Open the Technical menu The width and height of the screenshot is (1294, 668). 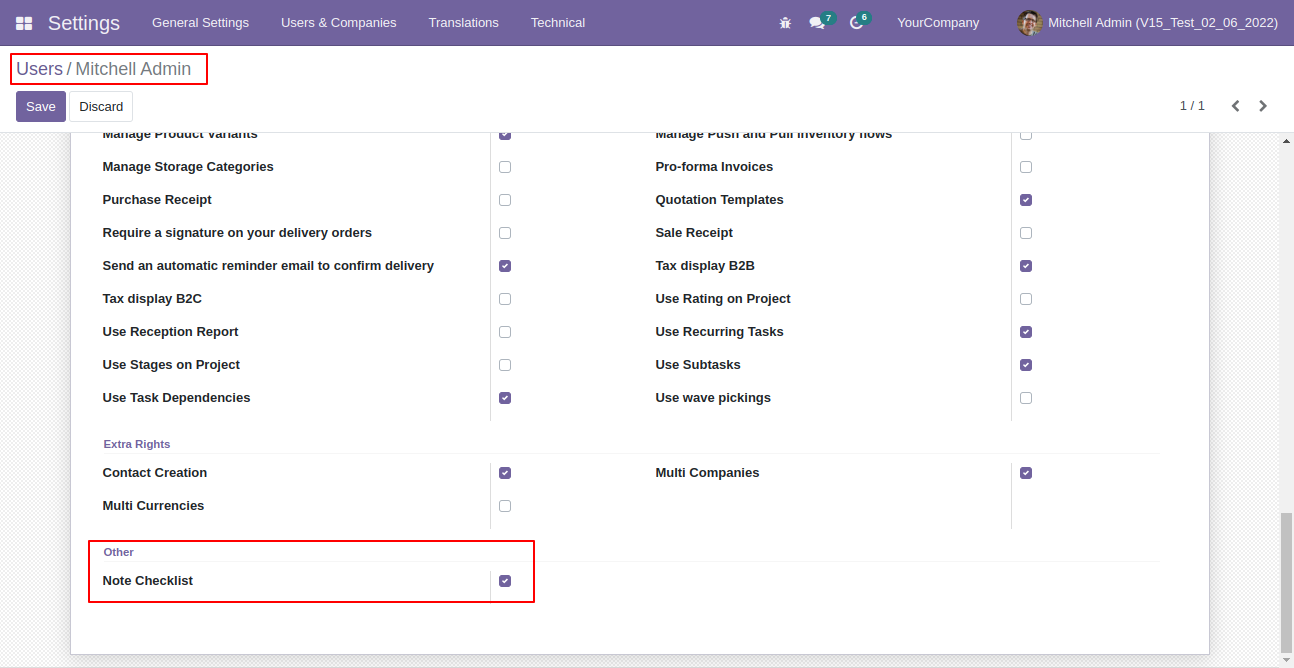click(x=558, y=22)
